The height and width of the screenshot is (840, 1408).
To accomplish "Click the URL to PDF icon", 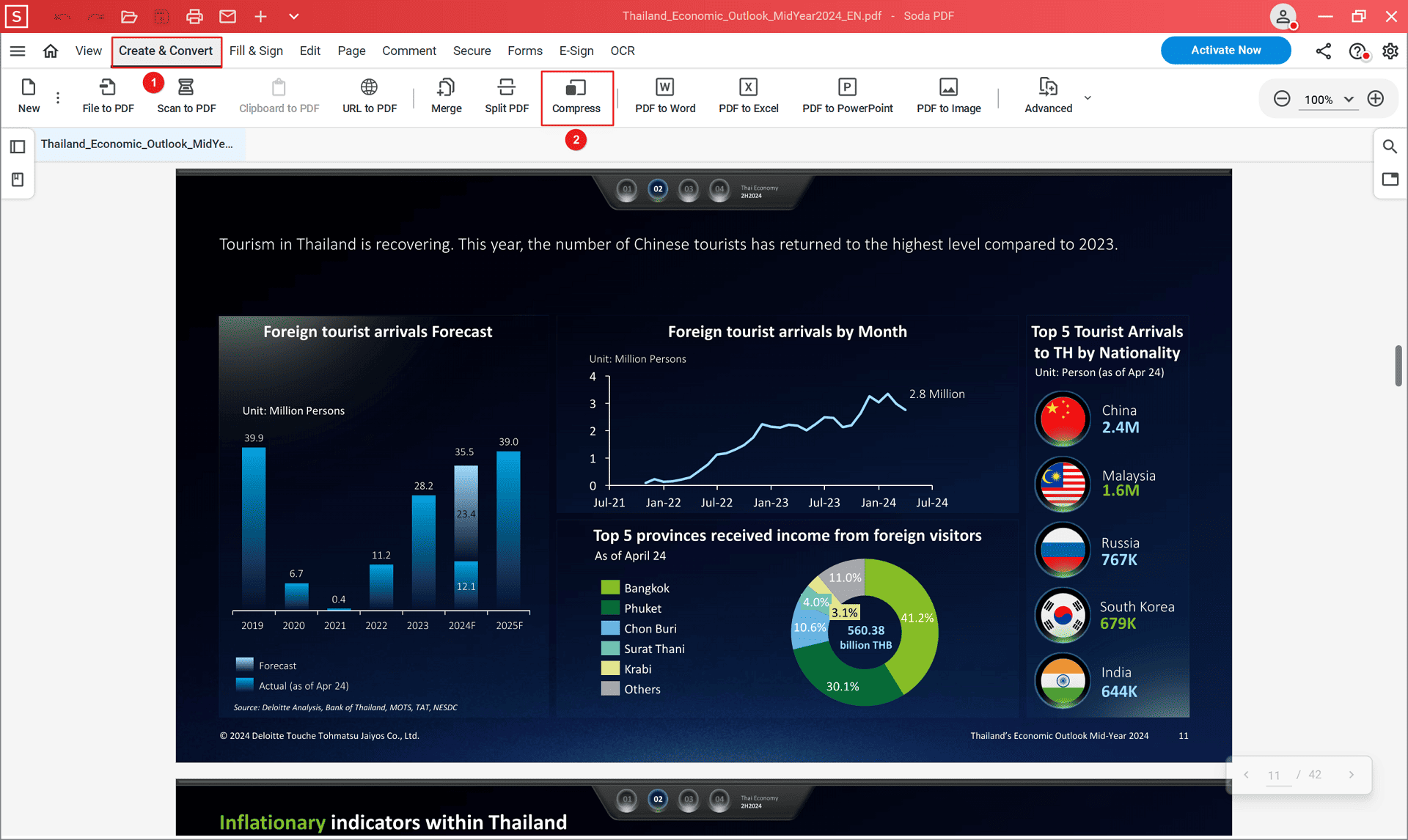I will [x=369, y=87].
